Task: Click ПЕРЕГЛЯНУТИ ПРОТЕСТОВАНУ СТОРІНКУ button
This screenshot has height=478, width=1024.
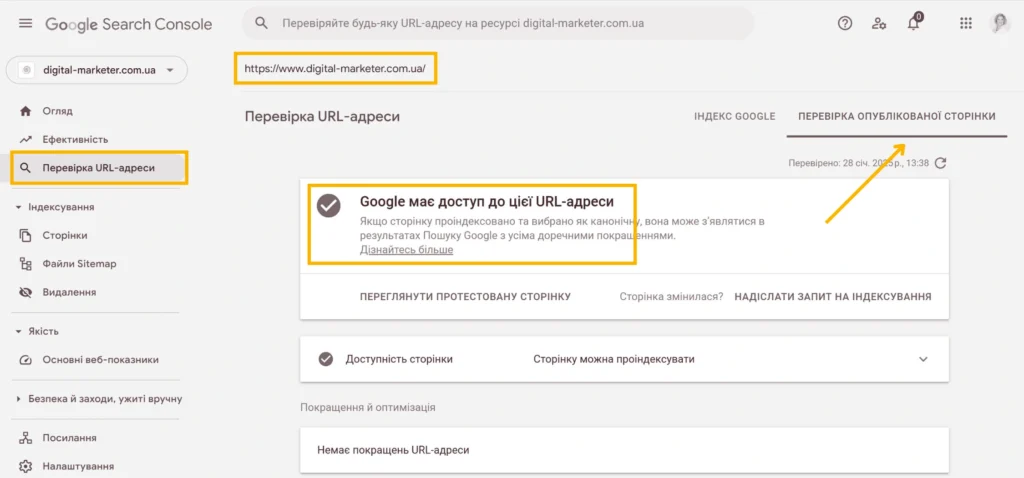Action: [x=466, y=296]
